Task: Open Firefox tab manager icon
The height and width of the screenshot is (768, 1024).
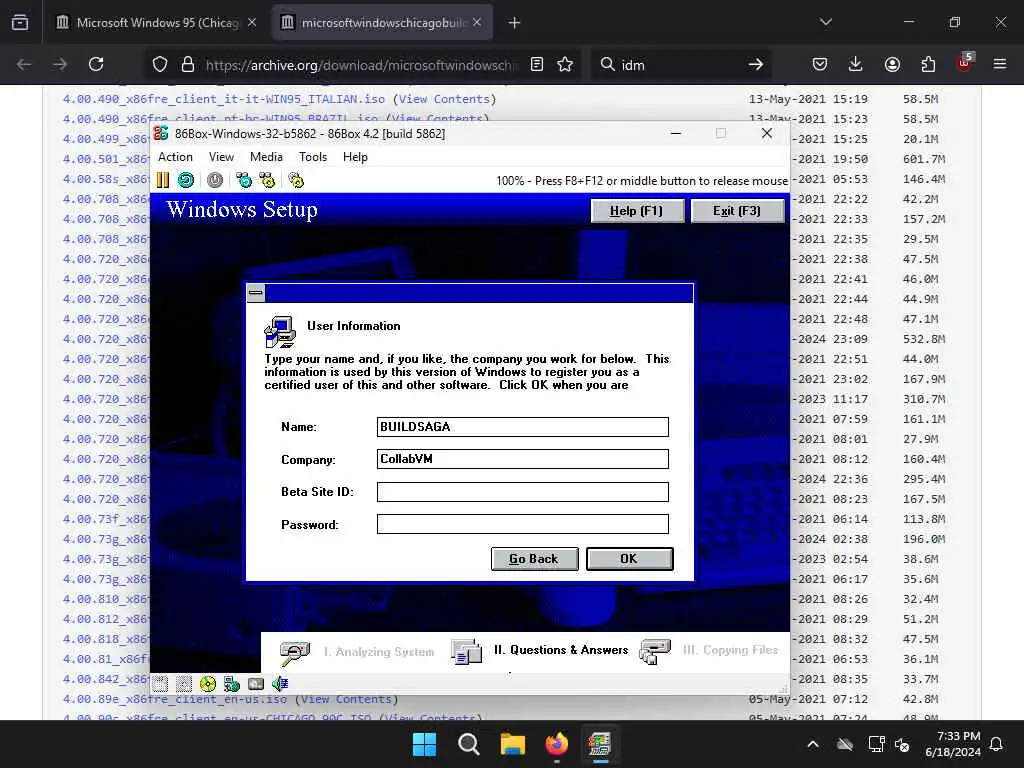Action: (x=20, y=22)
